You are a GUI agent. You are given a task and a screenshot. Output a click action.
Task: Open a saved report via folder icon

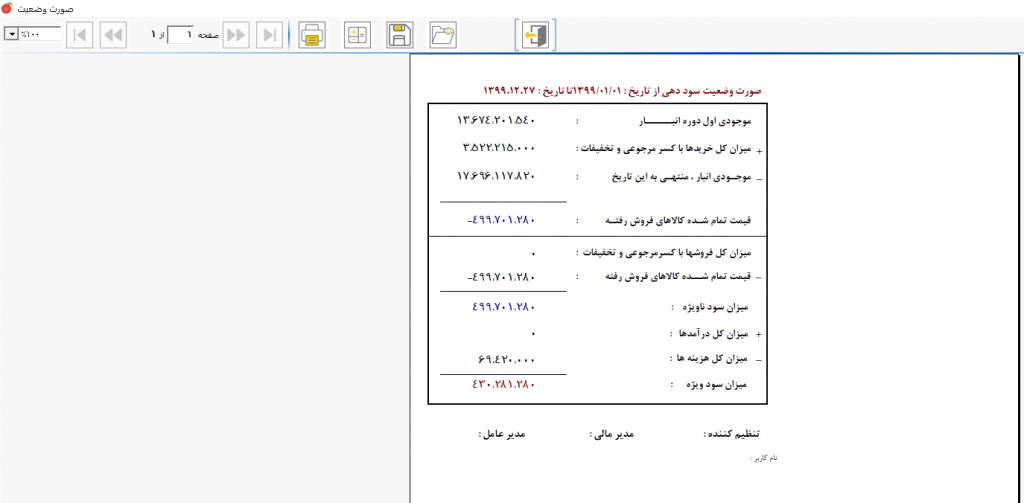[x=443, y=35]
